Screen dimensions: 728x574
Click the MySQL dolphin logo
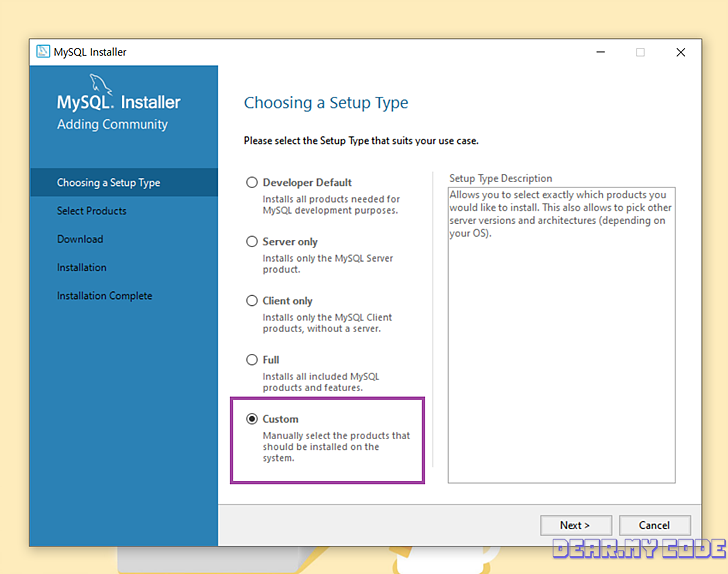[100, 84]
